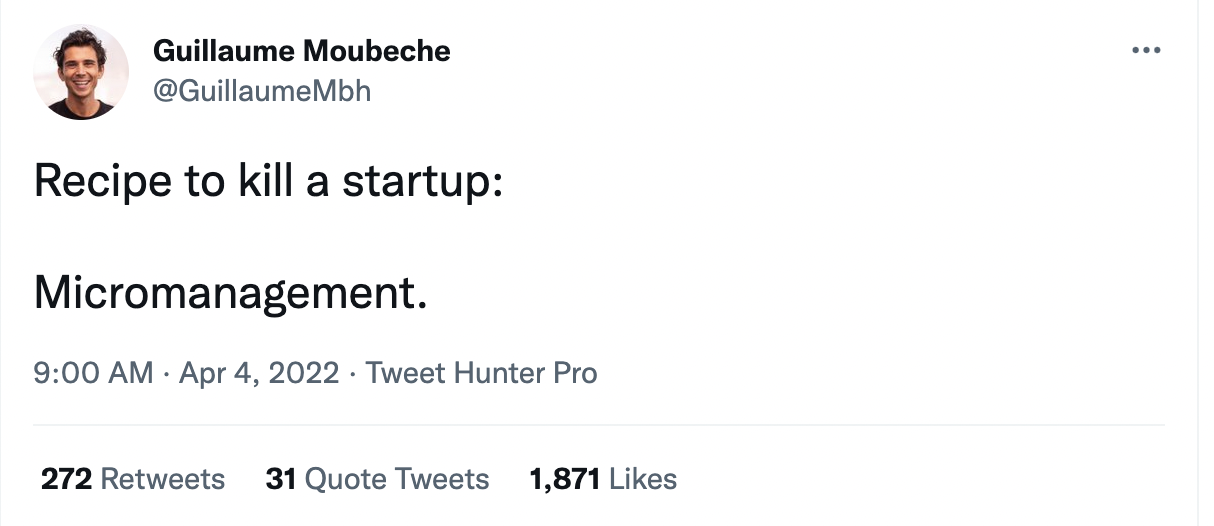Click the Tweet Hunter Pro source label
The image size is (1214, 526).
point(481,374)
